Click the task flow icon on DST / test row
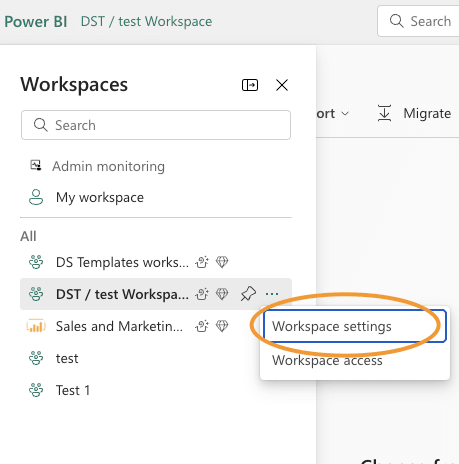The height and width of the screenshot is (464, 459). (202, 294)
